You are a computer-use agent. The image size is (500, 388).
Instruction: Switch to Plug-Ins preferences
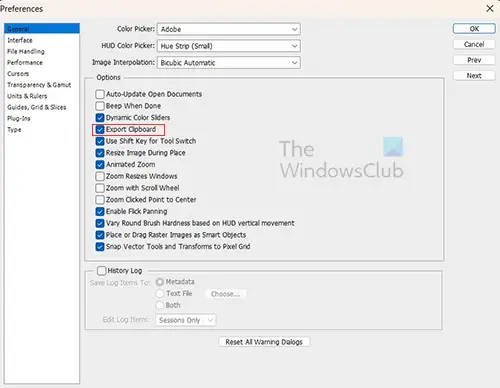tap(42, 118)
